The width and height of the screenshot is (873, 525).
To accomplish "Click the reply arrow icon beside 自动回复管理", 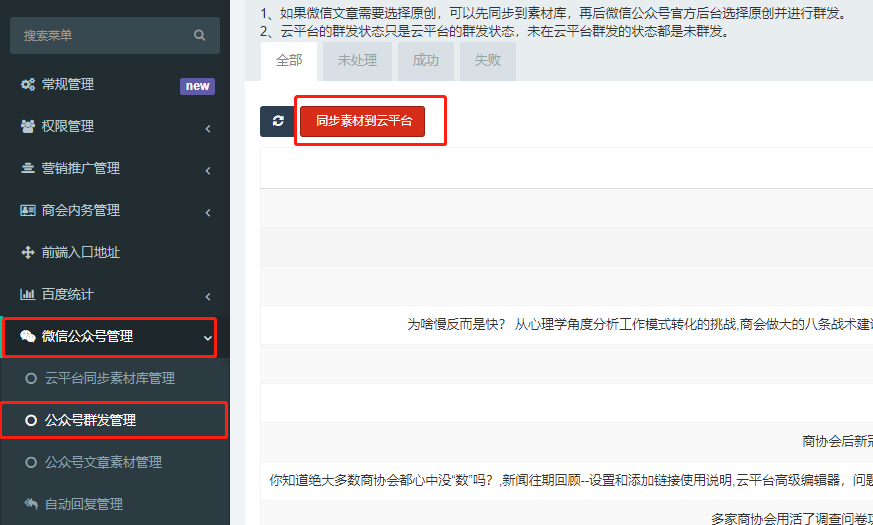I will click(31, 504).
